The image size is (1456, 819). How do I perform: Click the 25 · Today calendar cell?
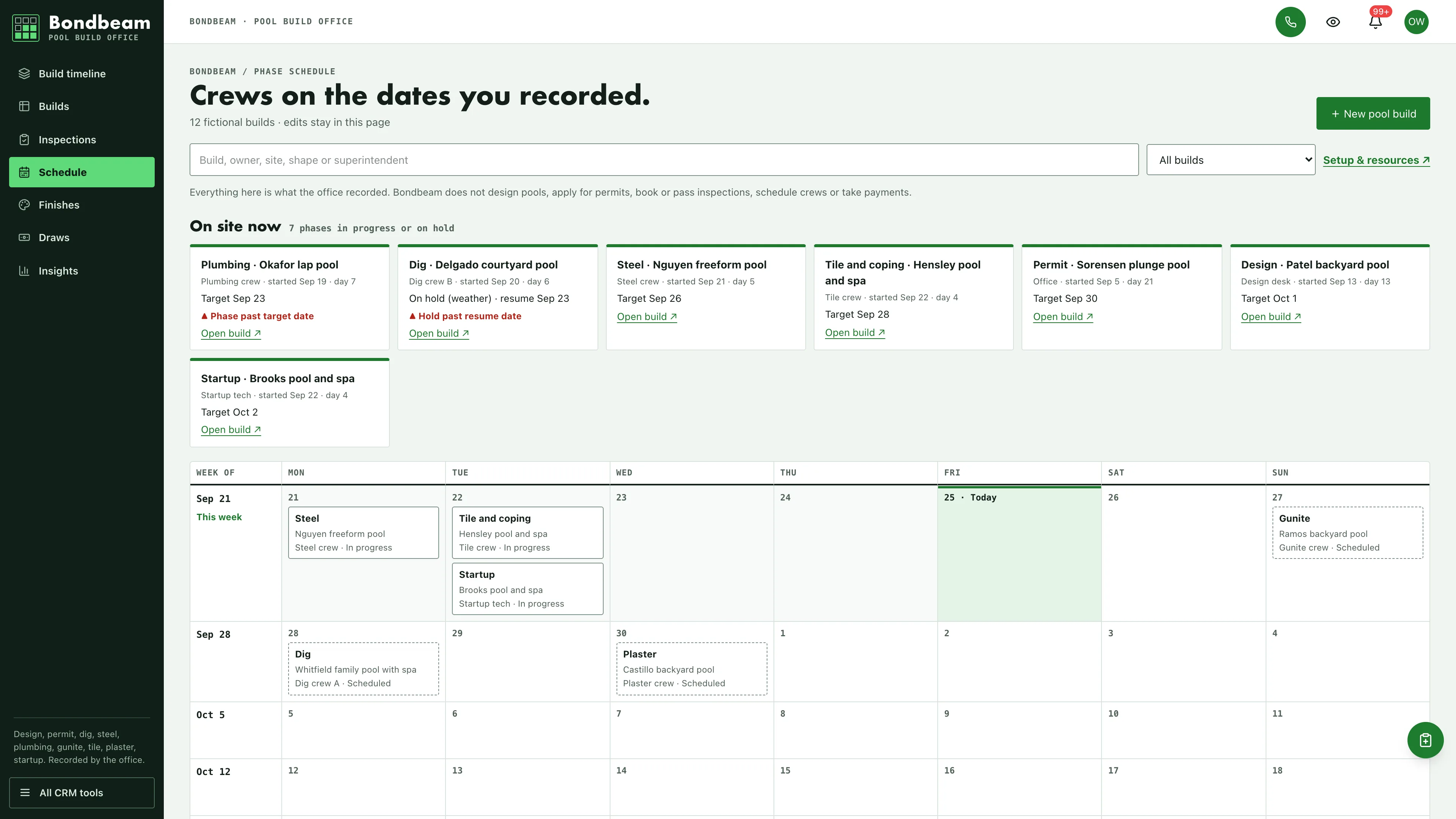(1019, 554)
